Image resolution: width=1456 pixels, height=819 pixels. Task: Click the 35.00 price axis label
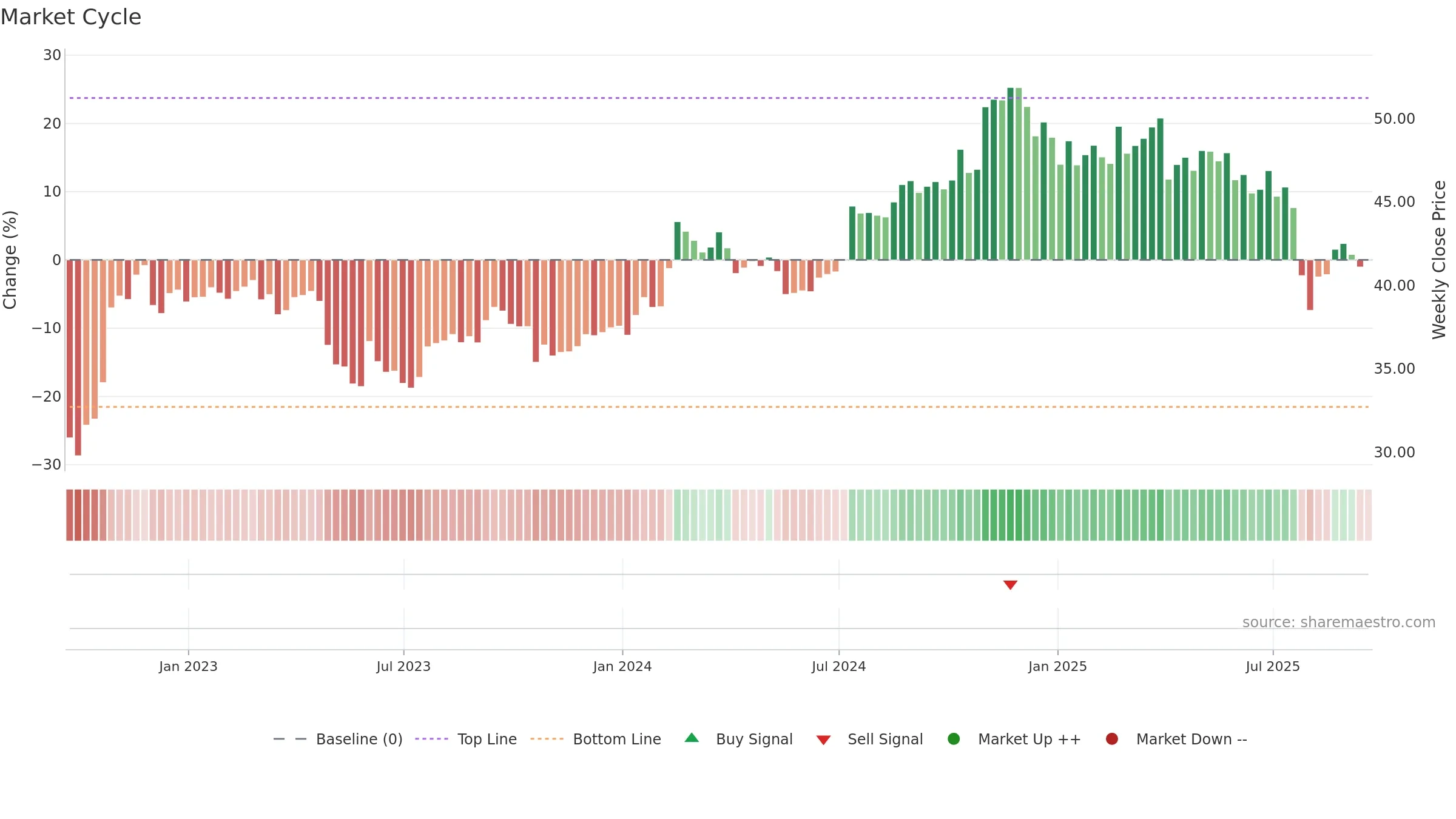[1394, 369]
